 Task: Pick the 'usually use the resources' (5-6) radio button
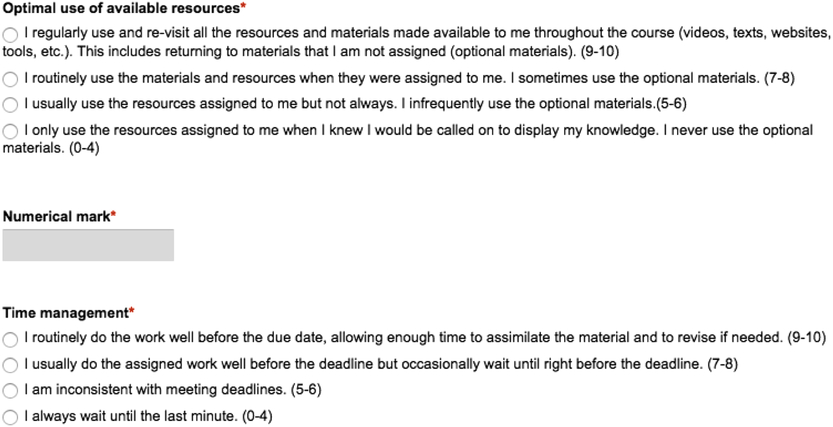click(10, 104)
